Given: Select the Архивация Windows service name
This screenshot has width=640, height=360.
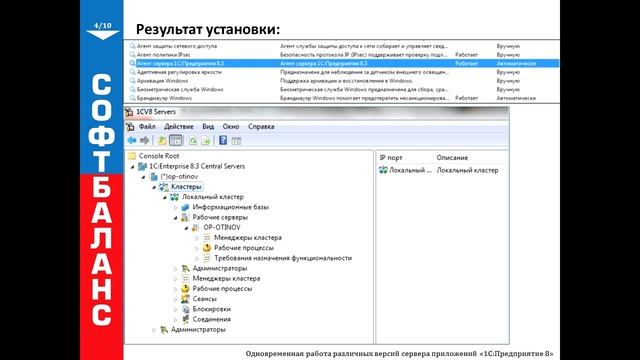Looking at the screenshot, I should click(162, 81).
